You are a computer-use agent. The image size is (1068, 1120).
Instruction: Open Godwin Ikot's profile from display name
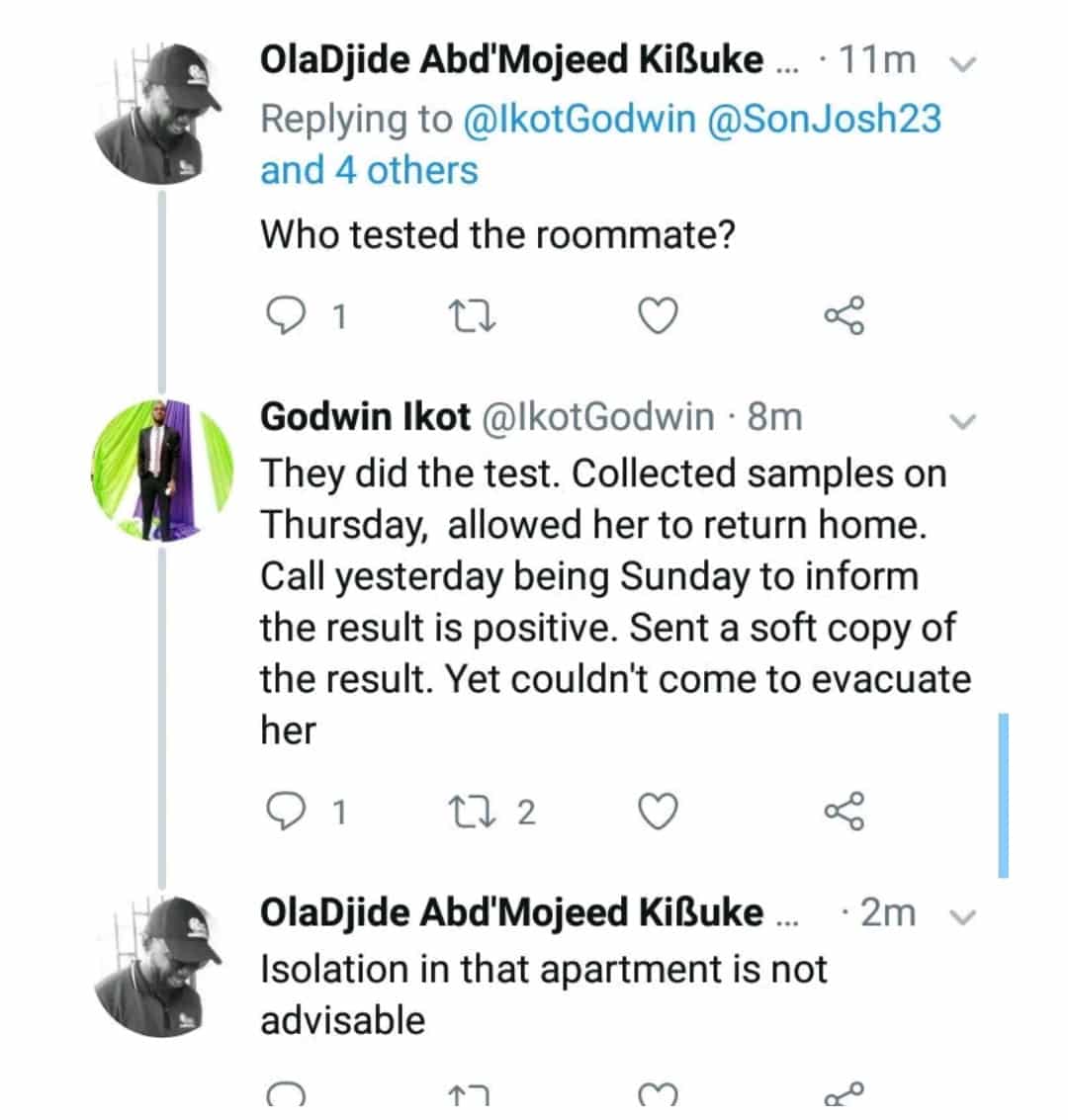coord(365,417)
